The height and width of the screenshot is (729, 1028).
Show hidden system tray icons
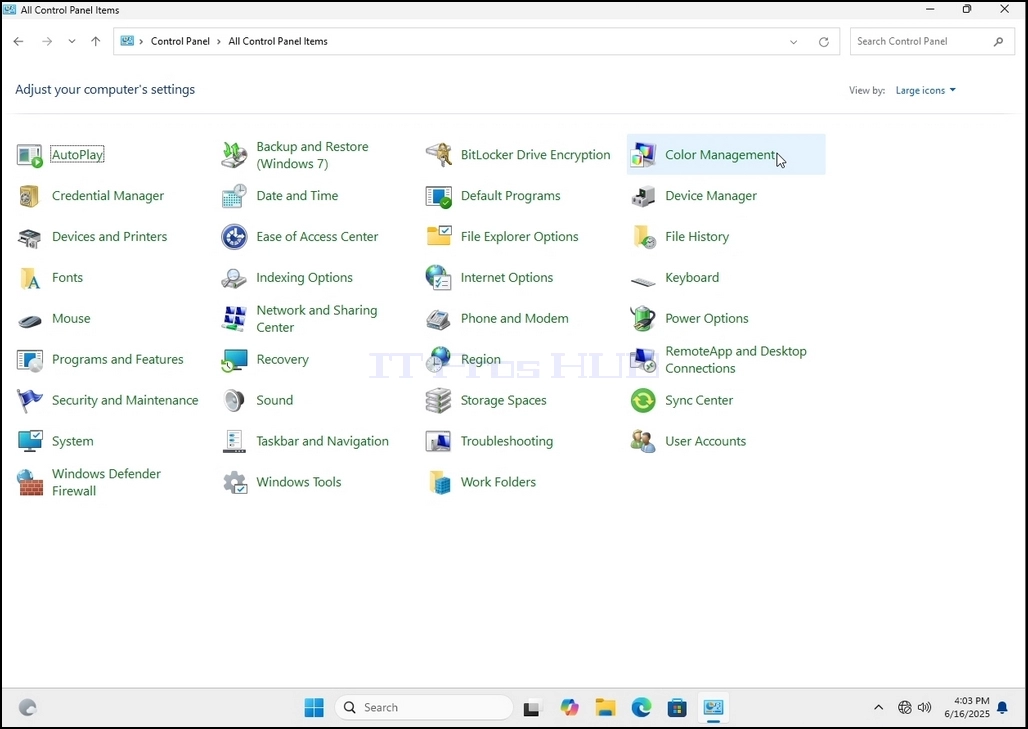(x=879, y=707)
